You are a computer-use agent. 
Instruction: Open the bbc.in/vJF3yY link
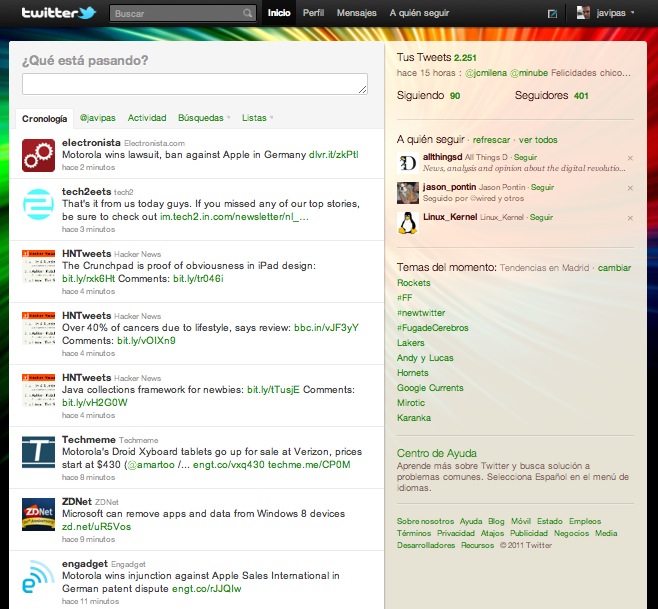pos(326,328)
